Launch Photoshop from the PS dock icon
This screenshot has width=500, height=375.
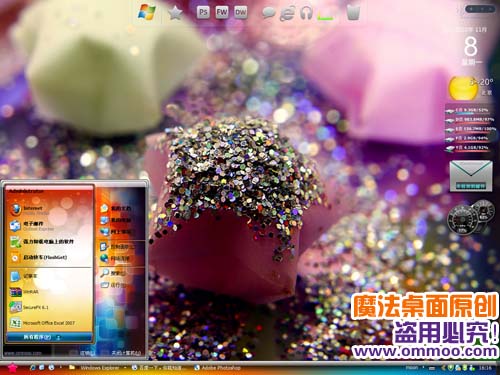(x=203, y=13)
